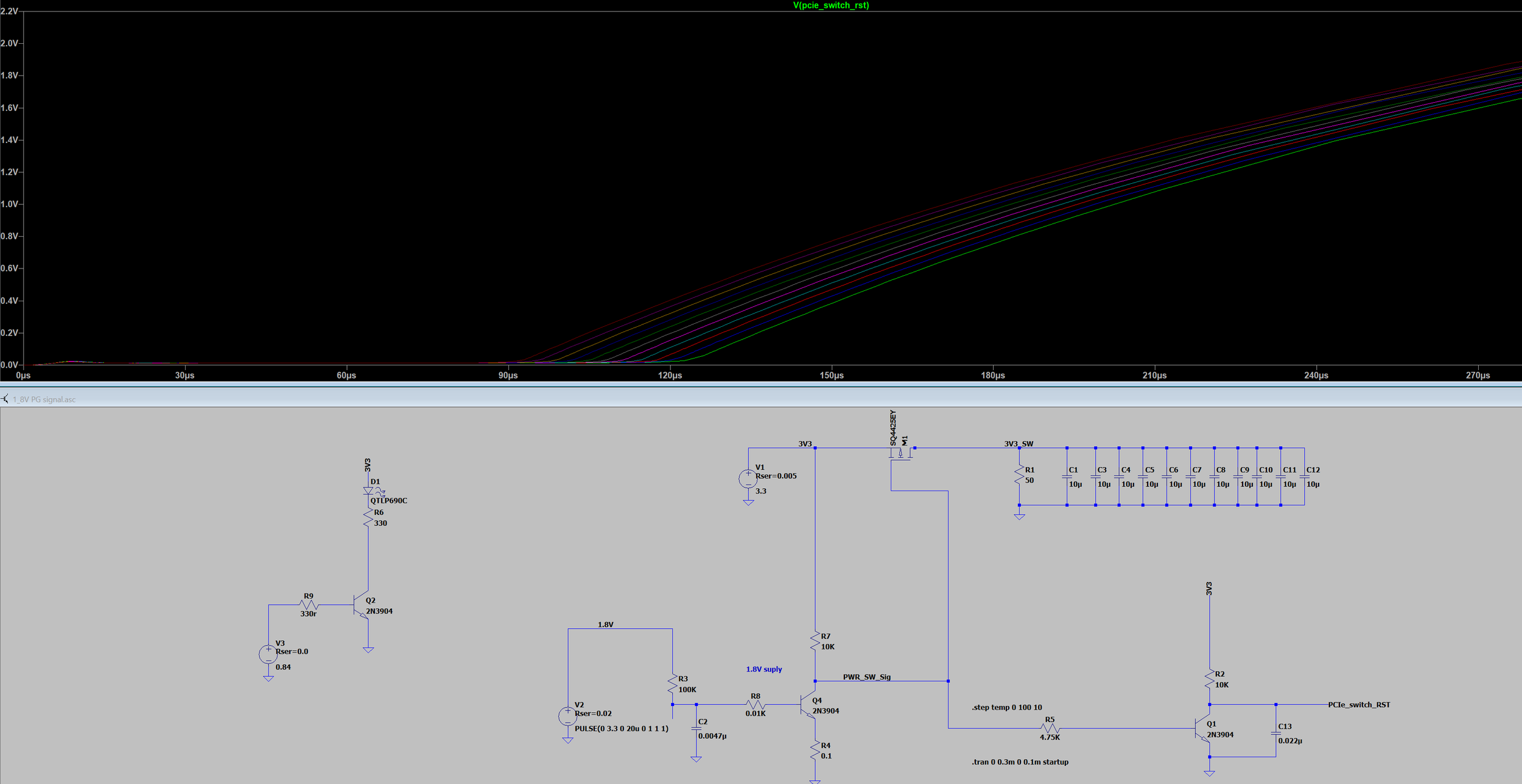Click the V(pcie_switch_rst) trace label

click(830, 5)
